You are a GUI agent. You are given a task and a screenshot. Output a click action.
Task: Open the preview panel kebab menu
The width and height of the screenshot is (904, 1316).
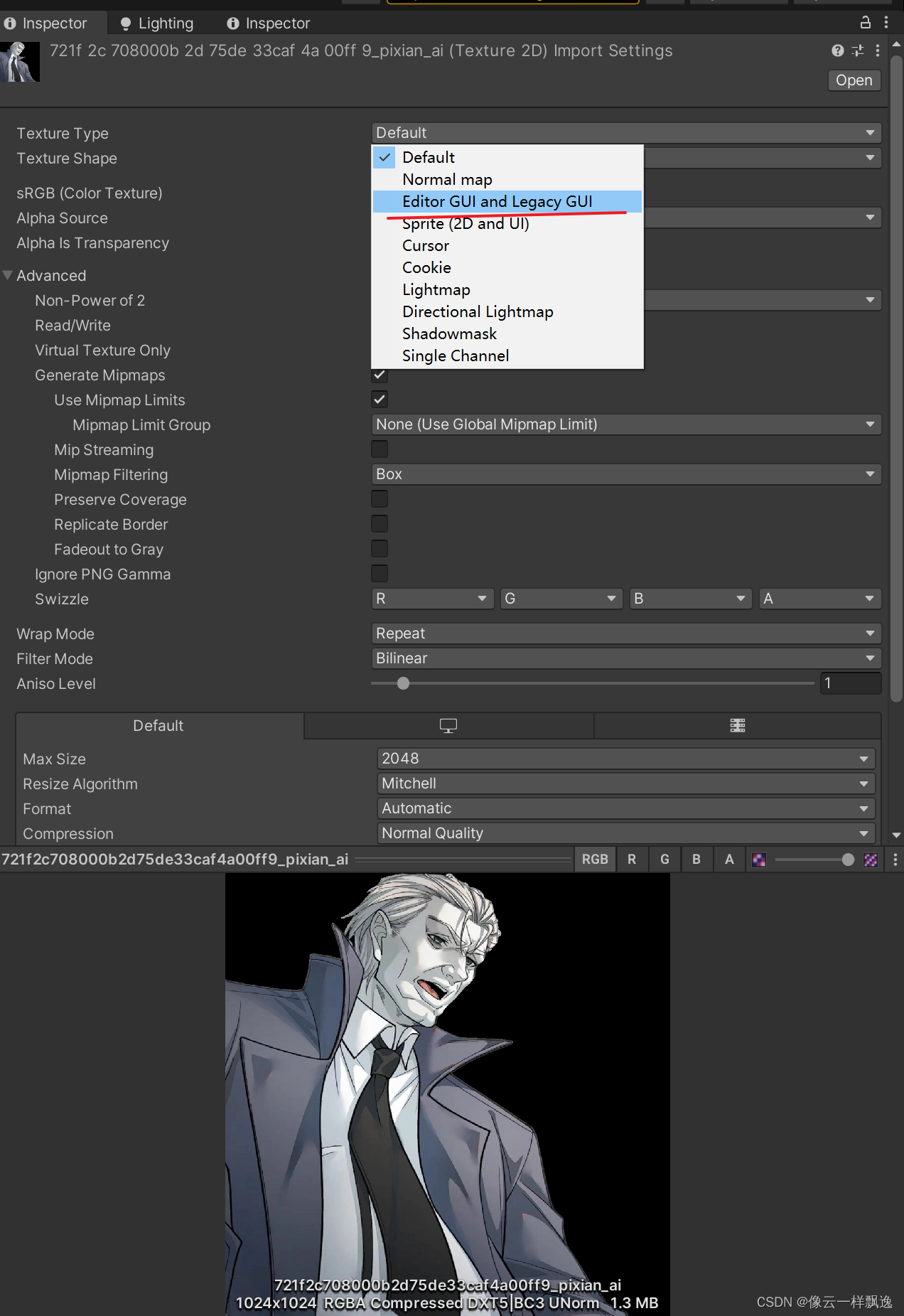tap(895, 860)
